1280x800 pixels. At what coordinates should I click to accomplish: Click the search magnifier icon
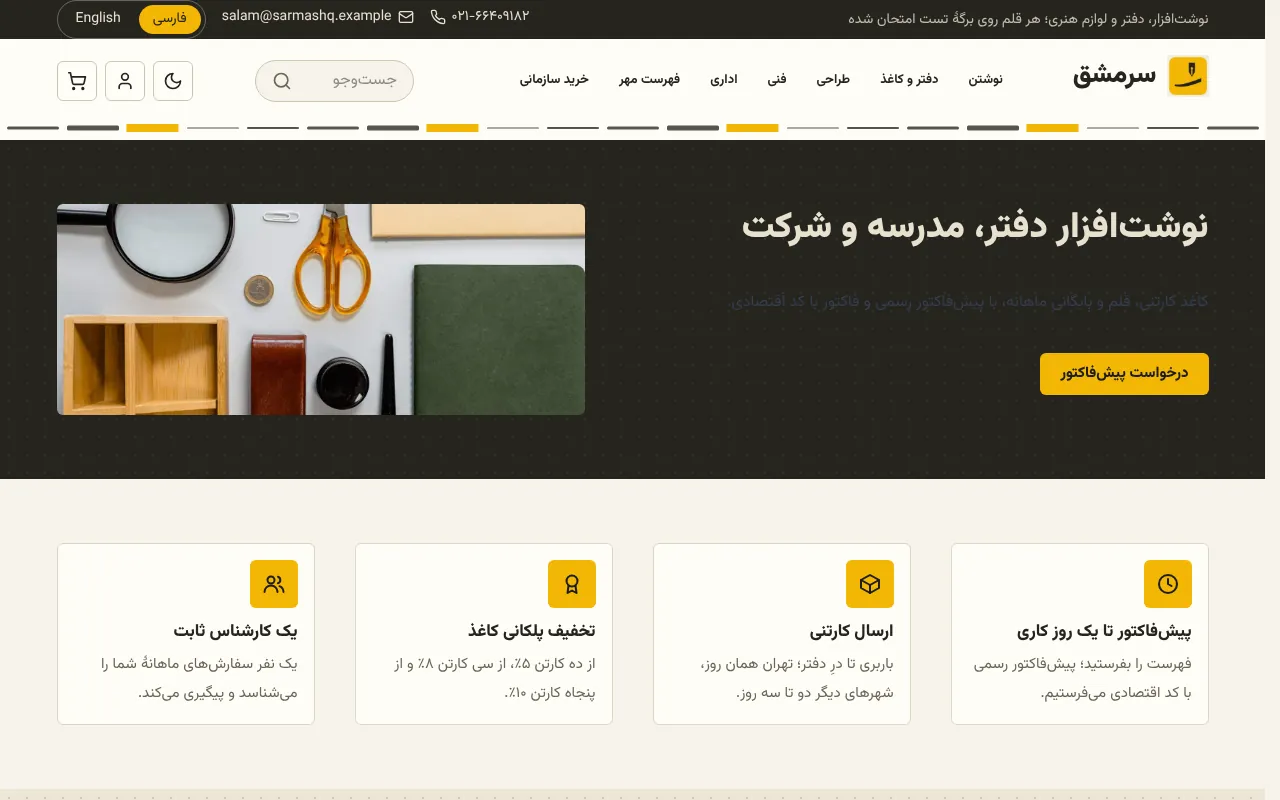tap(282, 81)
